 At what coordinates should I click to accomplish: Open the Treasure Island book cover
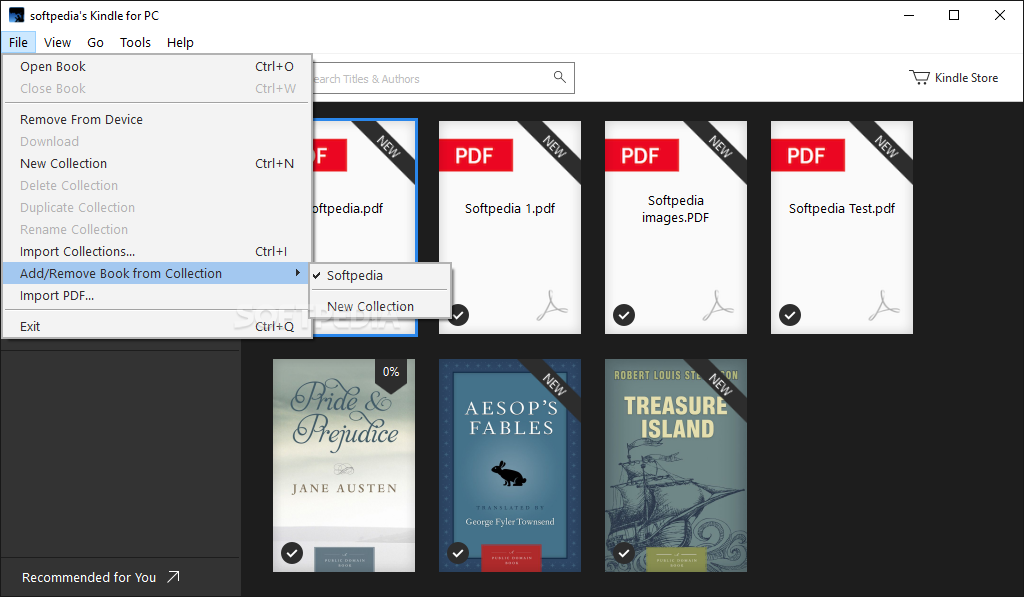pos(676,465)
